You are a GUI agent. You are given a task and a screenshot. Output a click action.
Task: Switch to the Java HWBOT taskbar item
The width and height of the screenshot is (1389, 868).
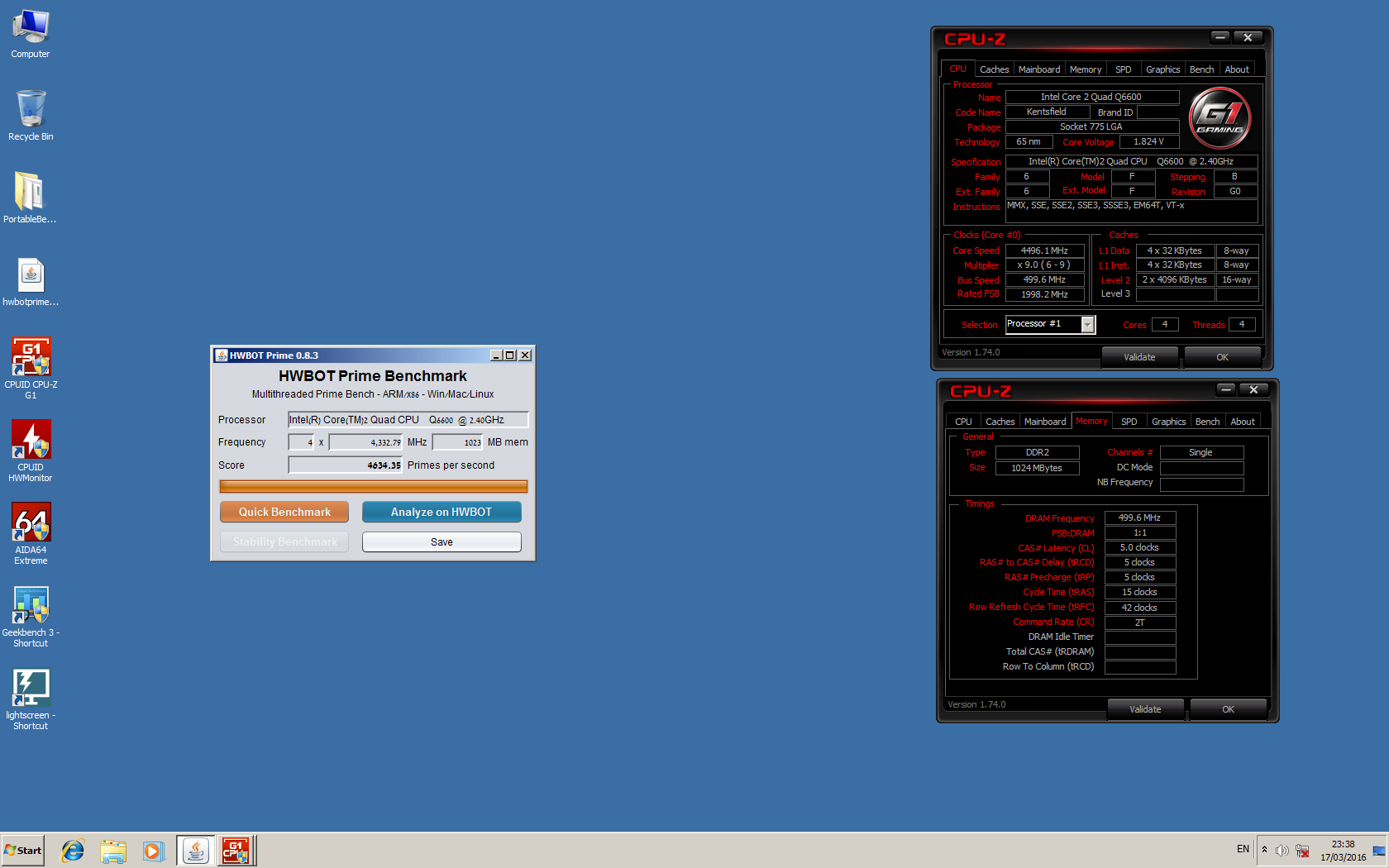[x=196, y=851]
